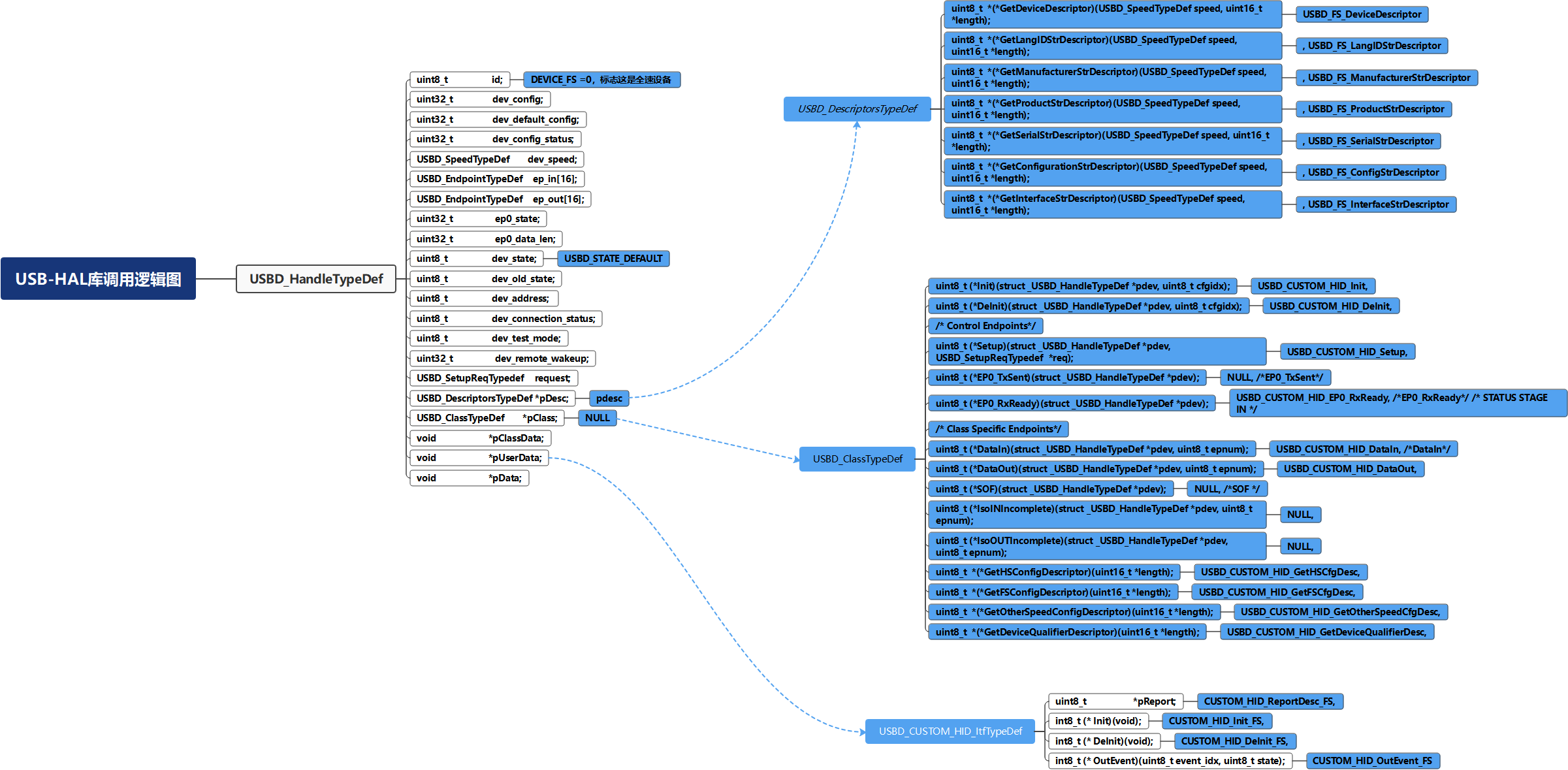Click the USBD_CUSTOM_HID_Setup node
1568x770 pixels.
(x=1347, y=352)
